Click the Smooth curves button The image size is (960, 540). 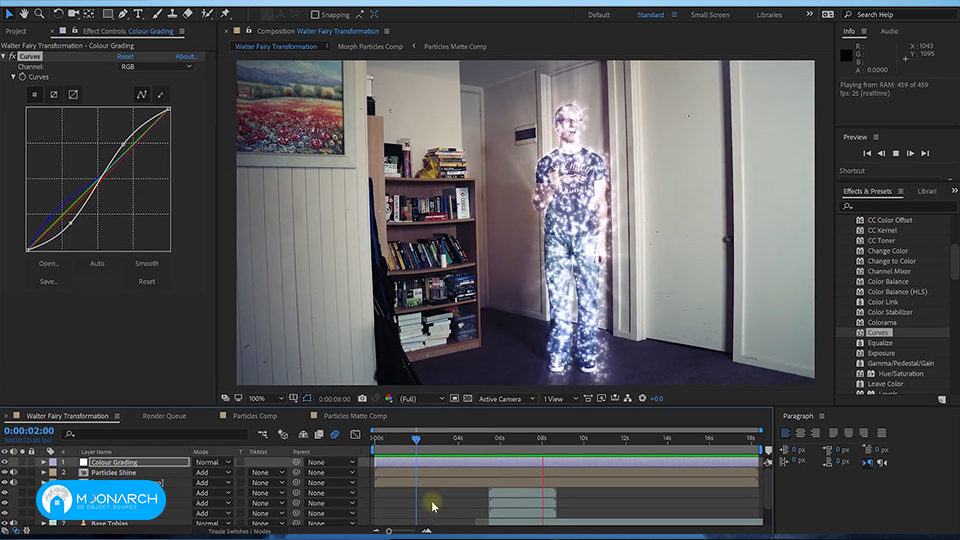146,263
